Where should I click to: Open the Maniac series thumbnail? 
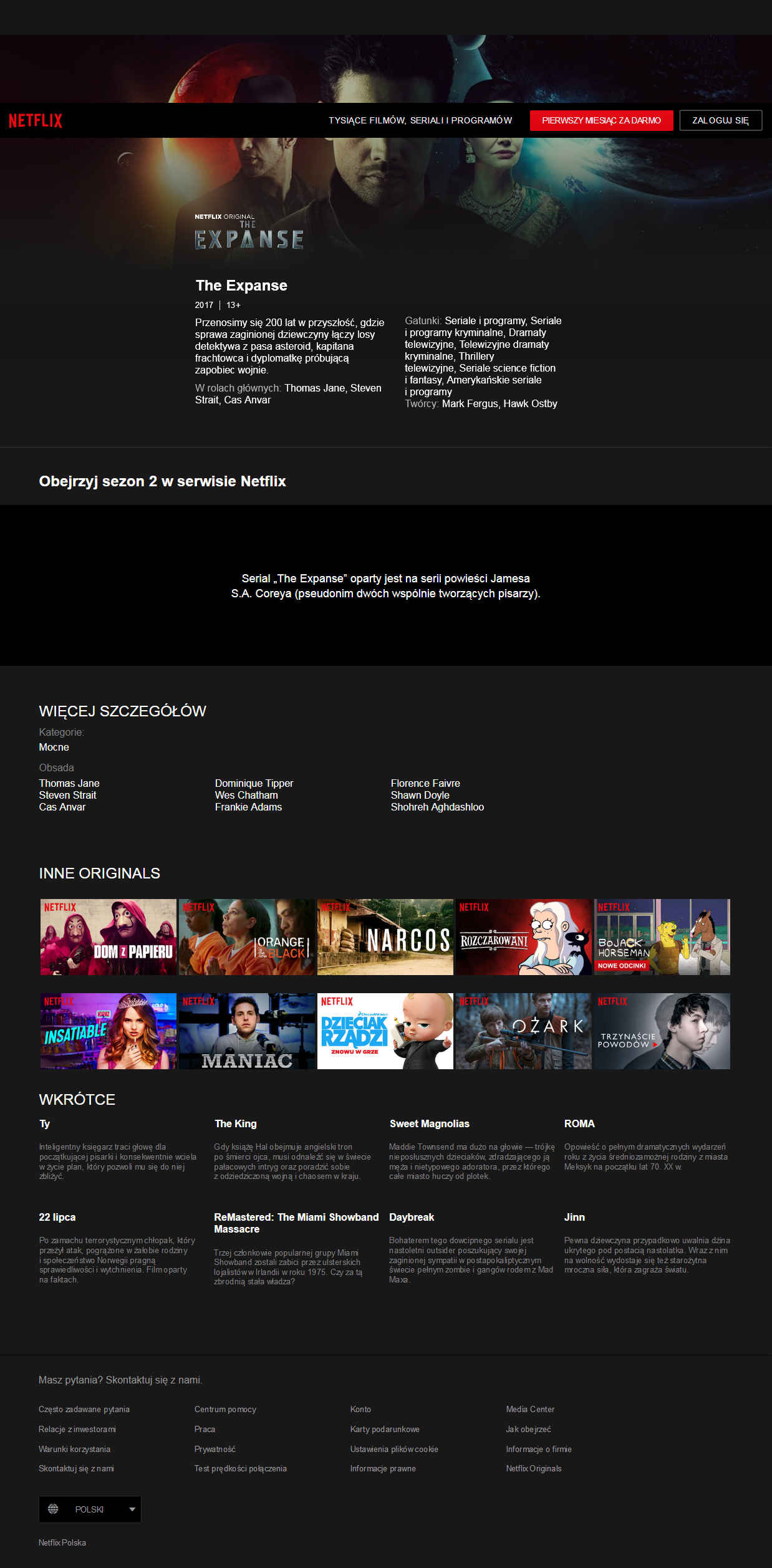pos(247,1031)
